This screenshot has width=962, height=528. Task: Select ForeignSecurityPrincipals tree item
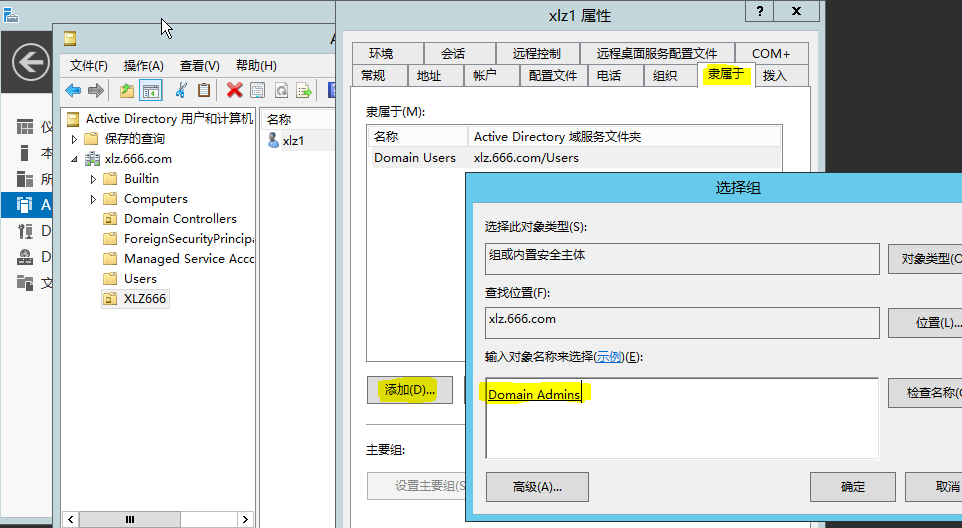[x=188, y=239]
